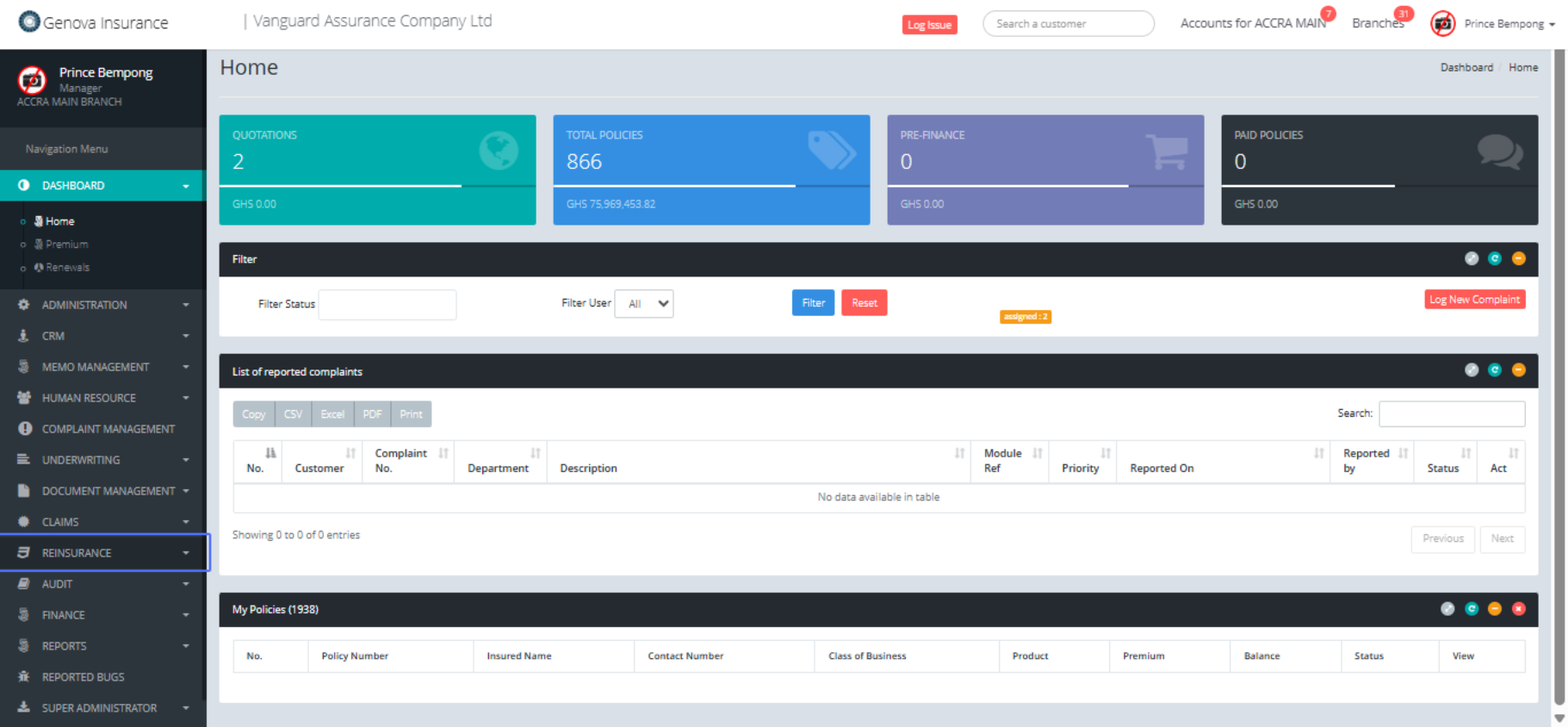Open Complaint Management in sidebar
1568x727 pixels.
[x=108, y=429]
